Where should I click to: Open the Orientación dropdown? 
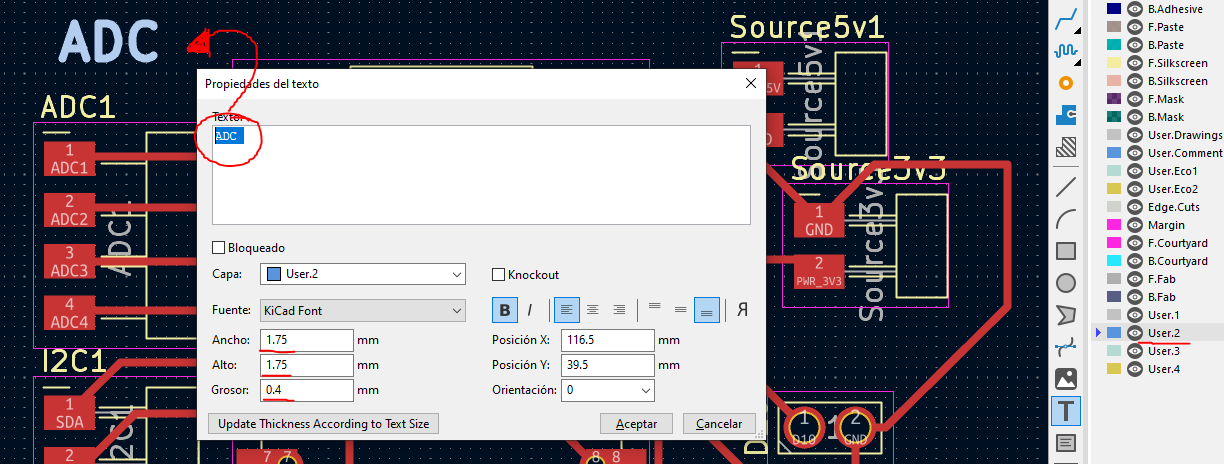click(x=608, y=390)
